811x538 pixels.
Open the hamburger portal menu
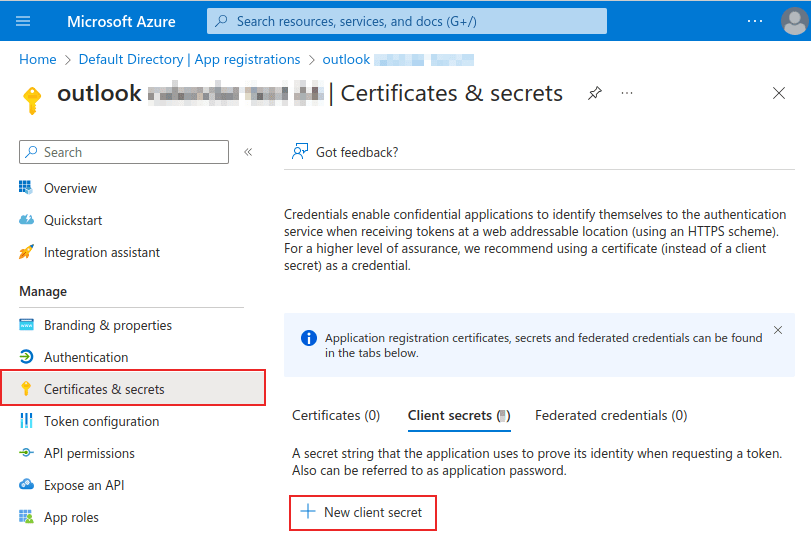23,21
